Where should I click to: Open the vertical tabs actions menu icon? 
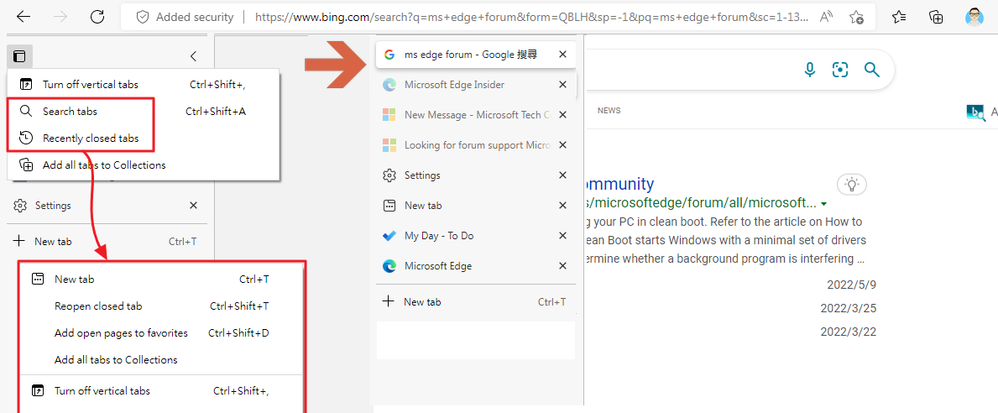[x=20, y=57]
